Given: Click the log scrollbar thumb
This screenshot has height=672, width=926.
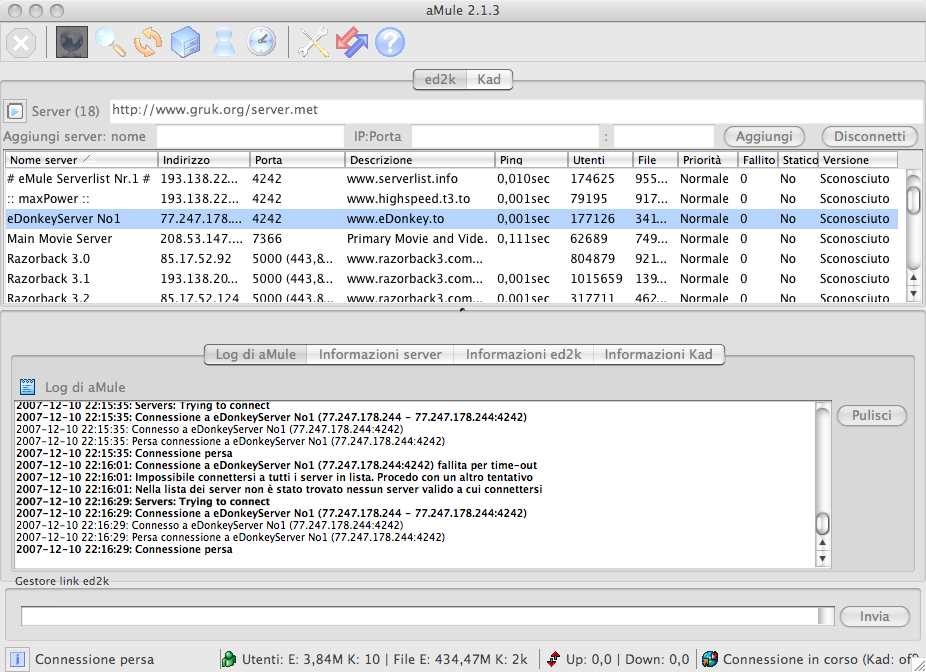Looking at the screenshot, I should click(x=822, y=523).
